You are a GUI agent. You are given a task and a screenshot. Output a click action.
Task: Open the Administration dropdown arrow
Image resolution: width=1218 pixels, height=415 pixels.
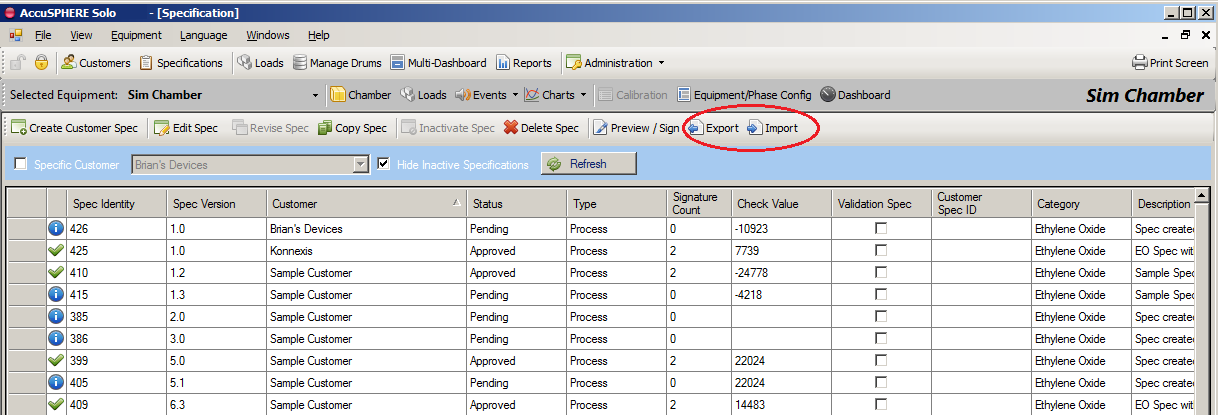click(661, 63)
